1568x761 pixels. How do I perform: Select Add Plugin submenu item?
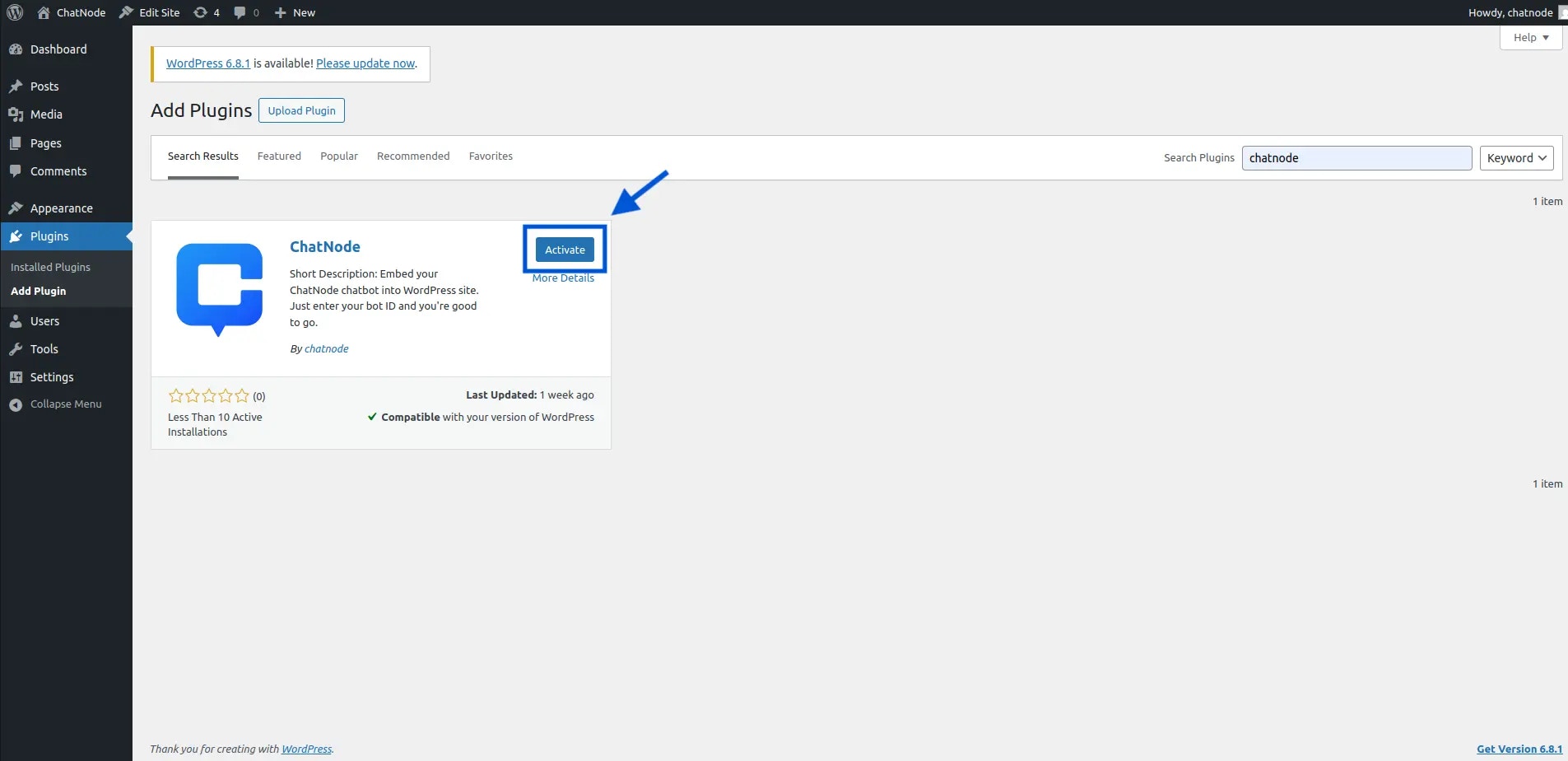pyautogui.click(x=39, y=292)
